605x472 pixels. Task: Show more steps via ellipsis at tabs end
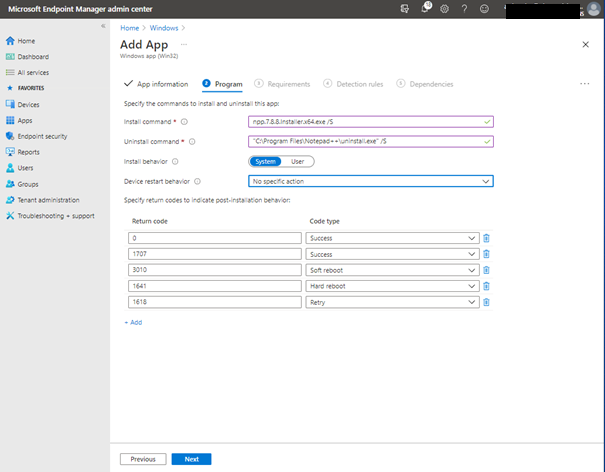point(585,84)
